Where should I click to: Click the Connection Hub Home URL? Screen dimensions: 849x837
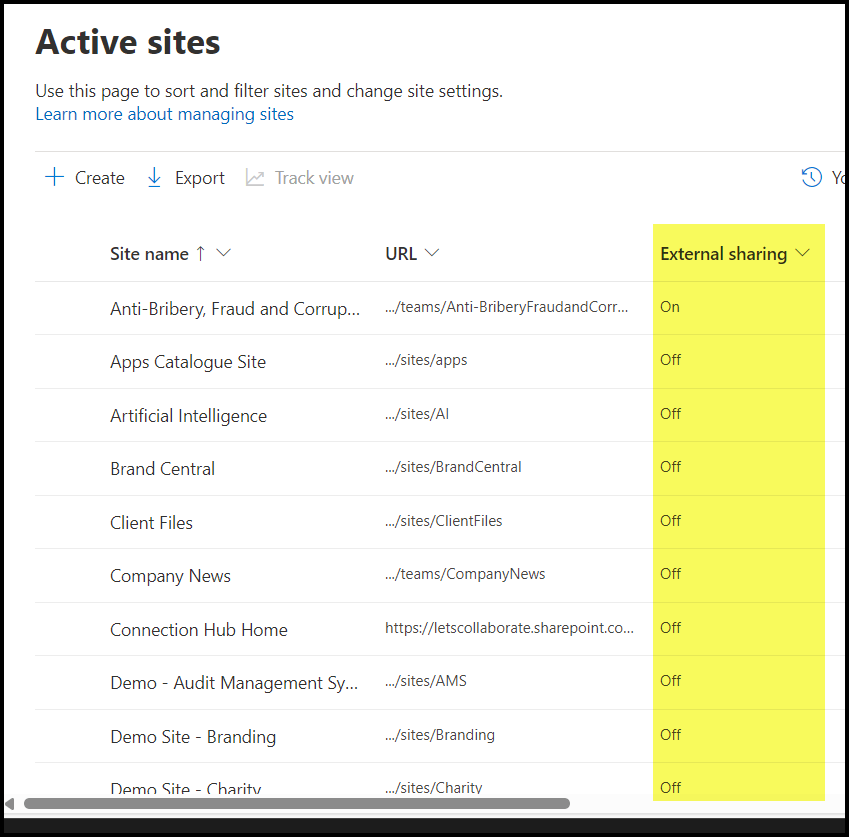[509, 628]
